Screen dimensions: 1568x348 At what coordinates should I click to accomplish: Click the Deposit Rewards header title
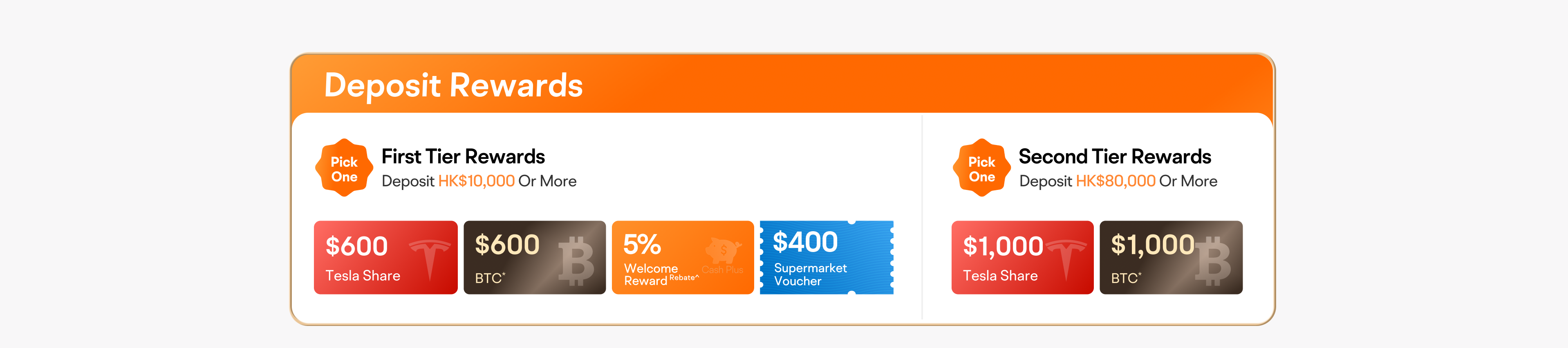453,85
